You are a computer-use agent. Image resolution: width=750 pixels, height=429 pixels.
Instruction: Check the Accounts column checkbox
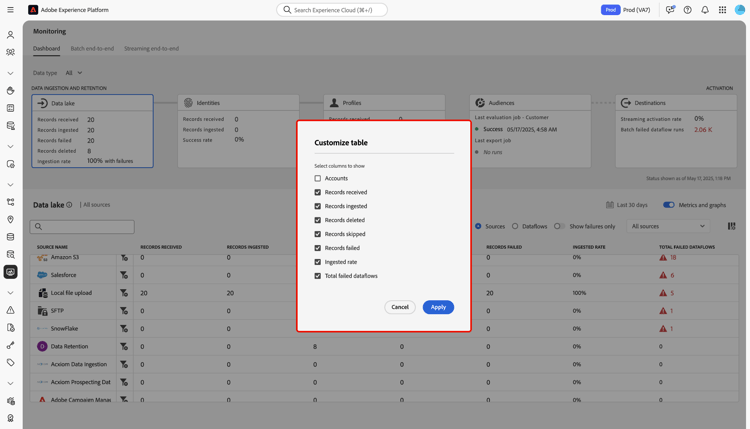tap(318, 178)
